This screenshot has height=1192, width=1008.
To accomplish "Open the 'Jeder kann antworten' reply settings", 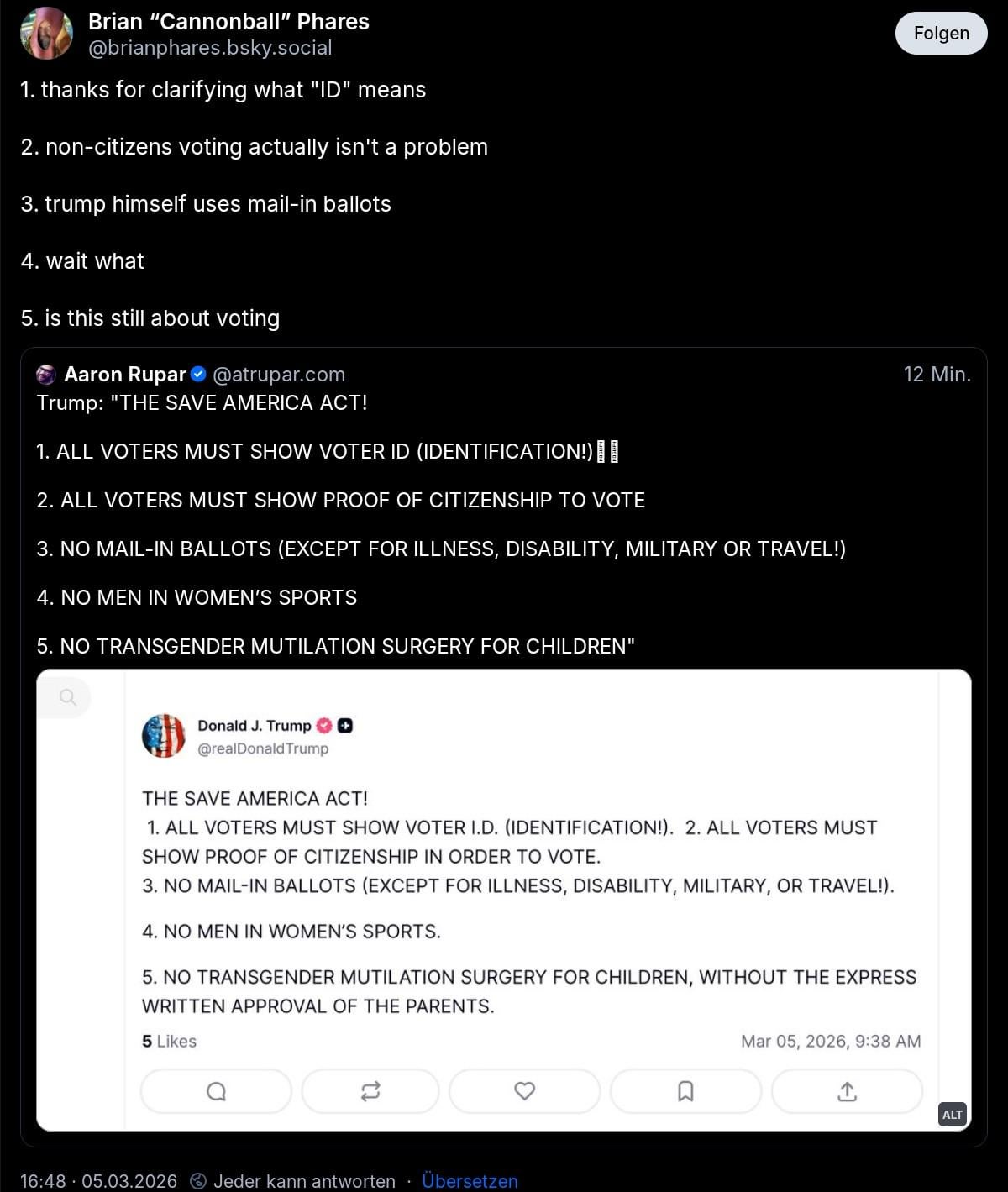I will 294,1181.
